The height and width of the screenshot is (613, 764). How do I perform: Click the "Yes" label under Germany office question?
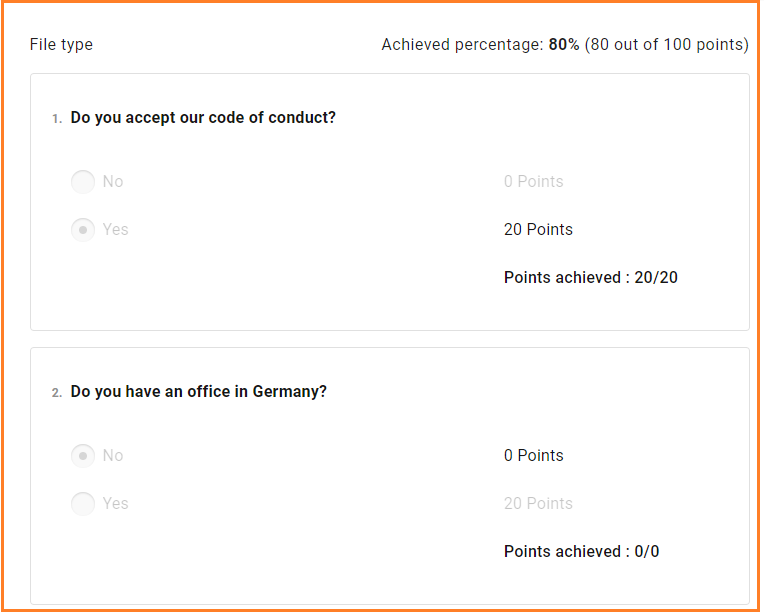pyautogui.click(x=115, y=503)
